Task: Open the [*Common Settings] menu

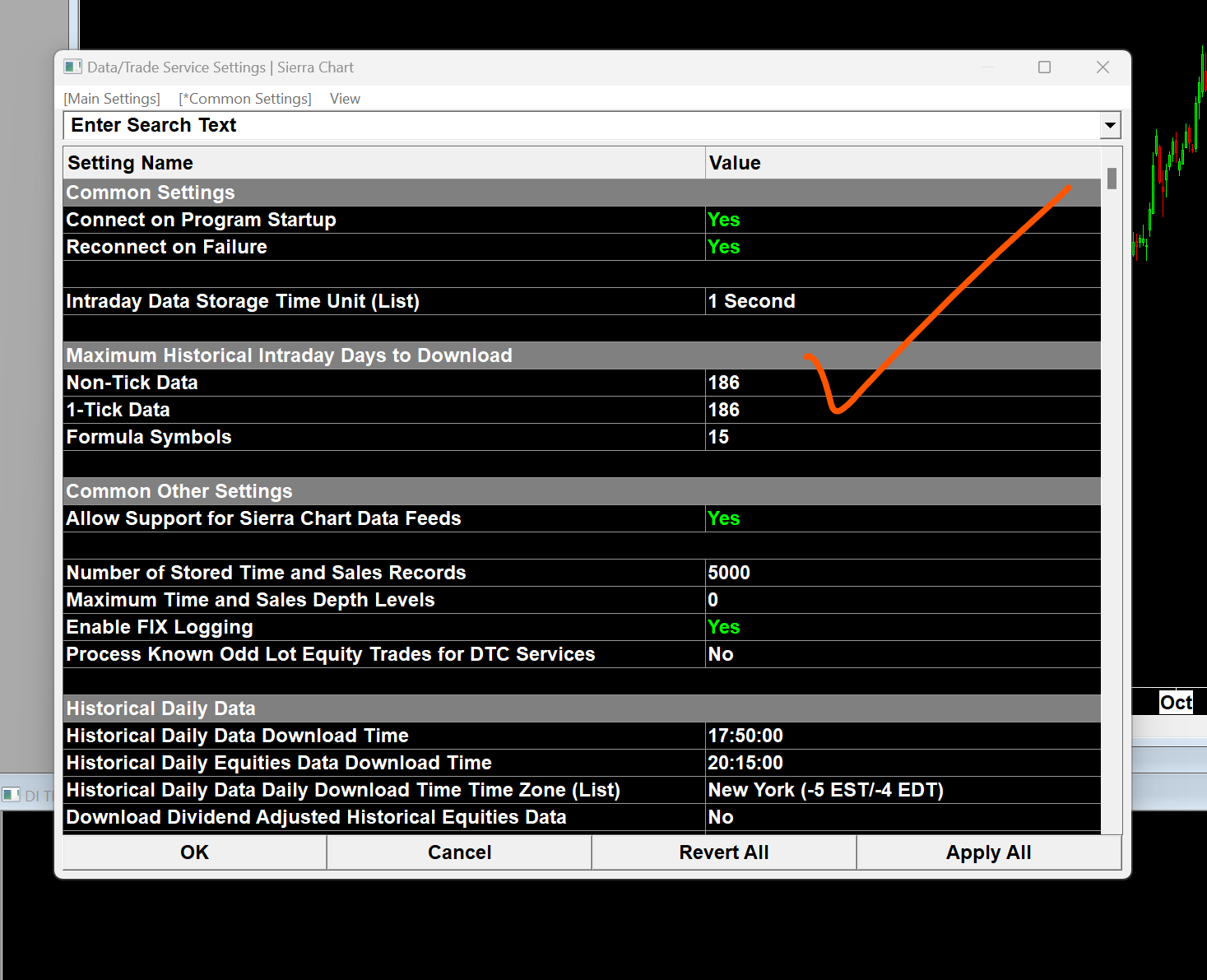Action: coord(245,99)
